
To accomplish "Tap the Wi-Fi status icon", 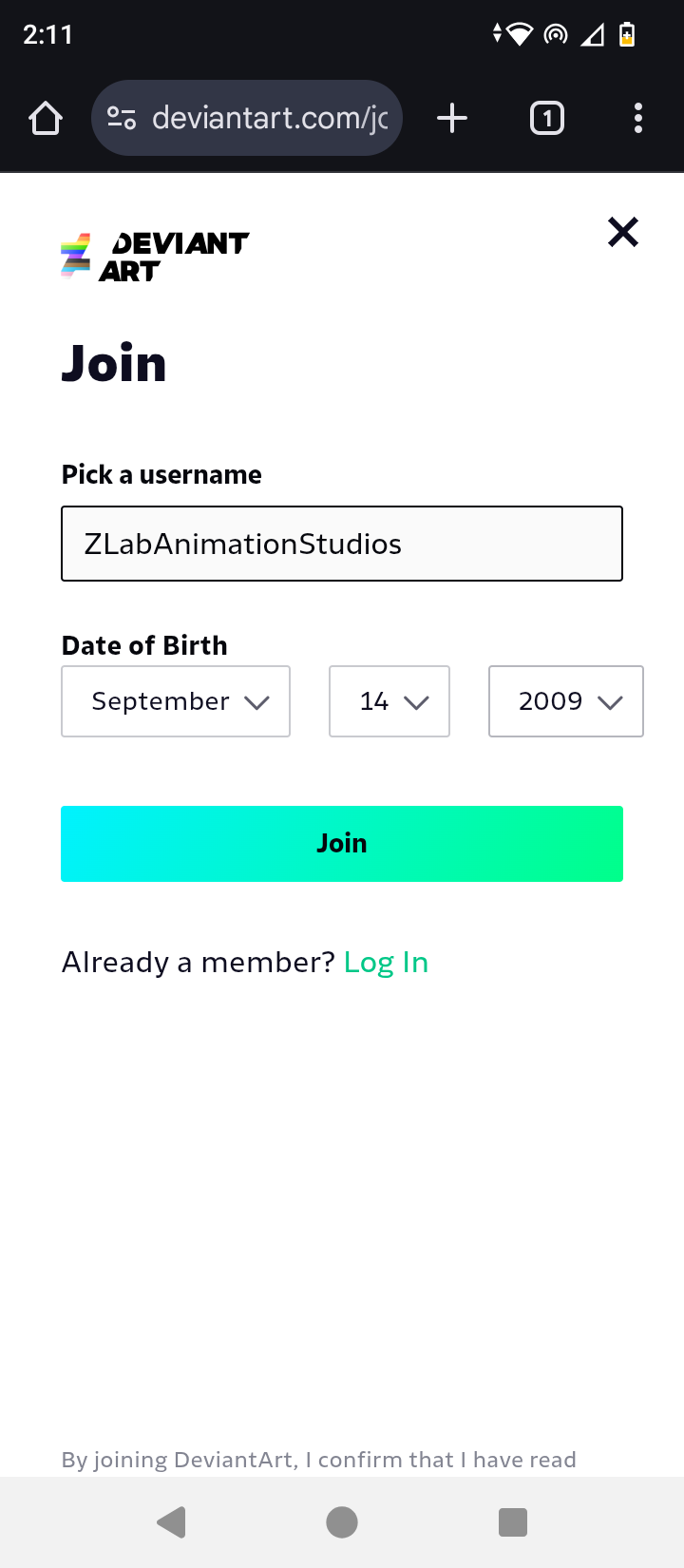I will coord(520,35).
